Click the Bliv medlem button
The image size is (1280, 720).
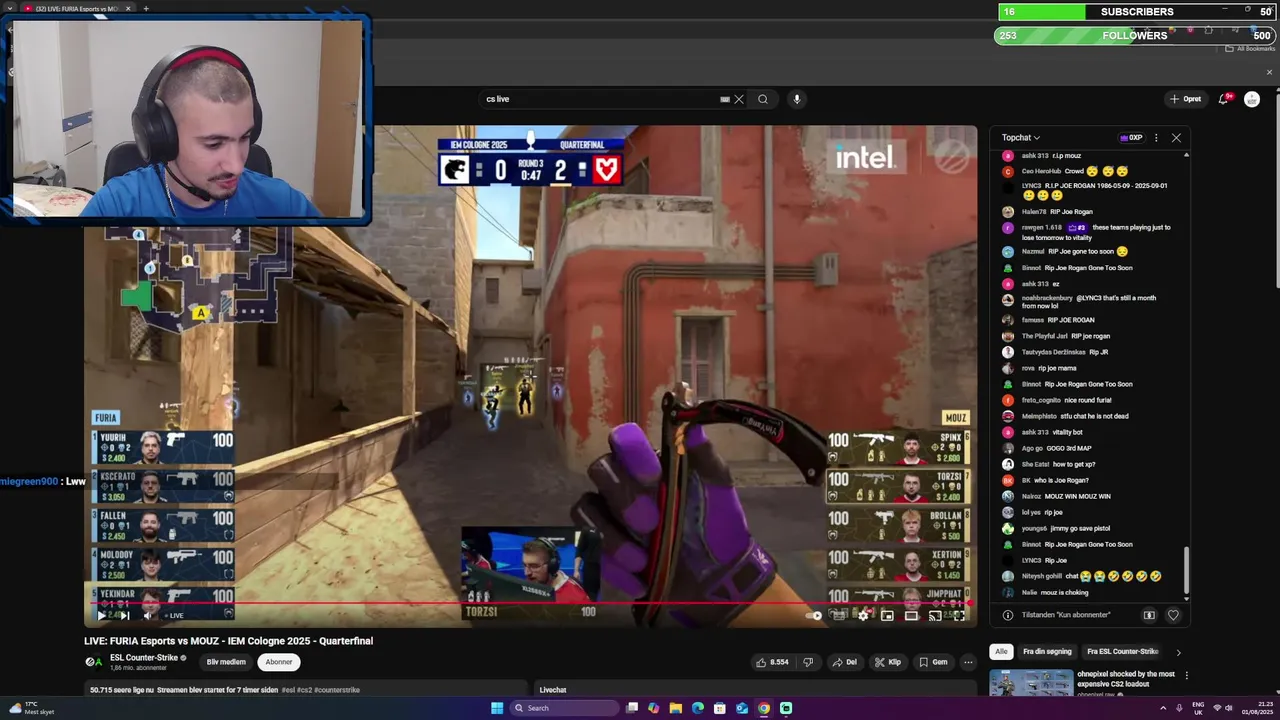pos(226,662)
